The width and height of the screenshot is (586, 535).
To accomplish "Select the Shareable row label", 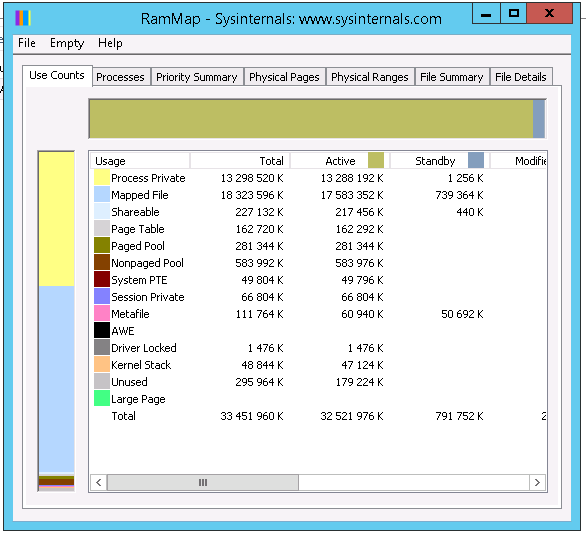I will pos(135,212).
